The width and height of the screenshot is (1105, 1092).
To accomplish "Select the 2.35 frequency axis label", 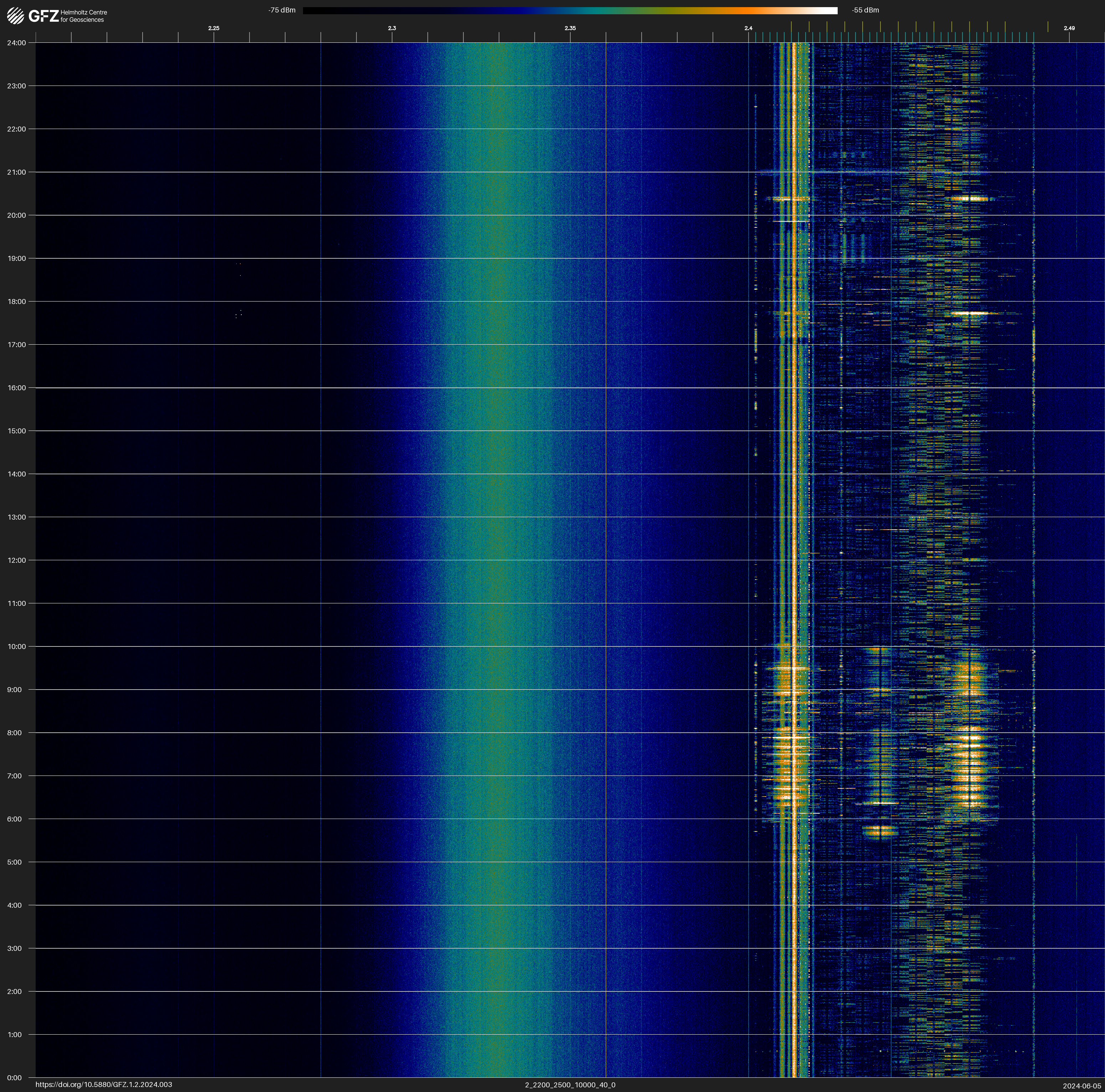I will click(570, 28).
